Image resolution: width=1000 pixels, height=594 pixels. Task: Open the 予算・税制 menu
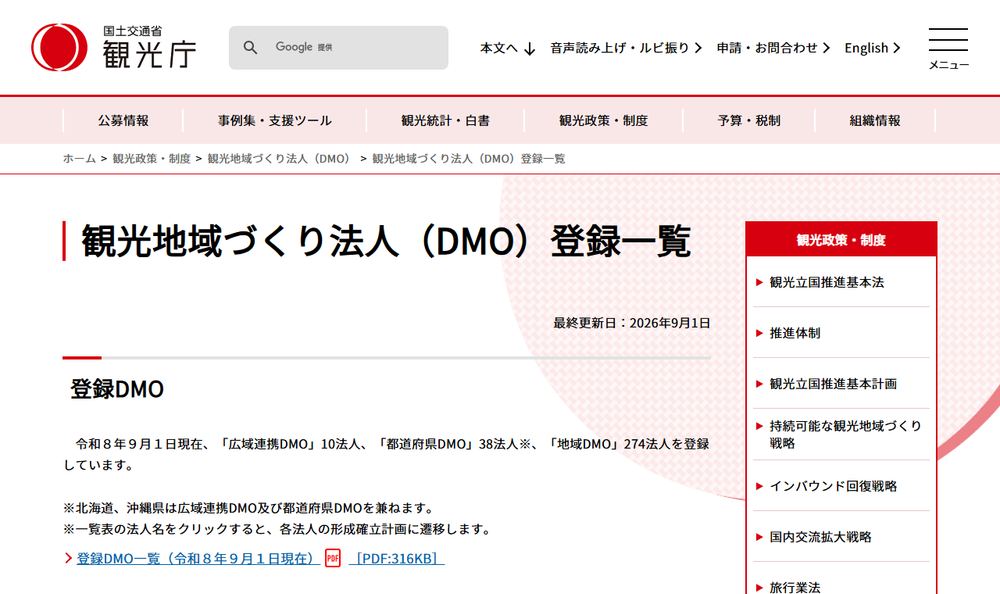click(x=749, y=121)
